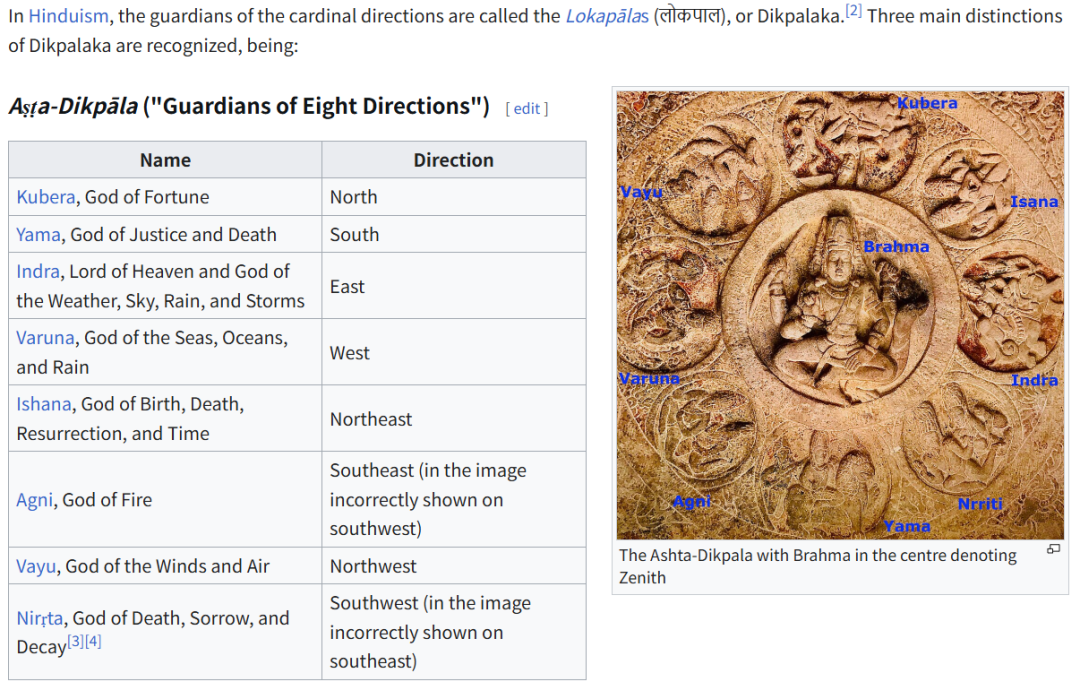Open the Indra link in the table
Screen dimensions: 1080x699
(x=38, y=271)
